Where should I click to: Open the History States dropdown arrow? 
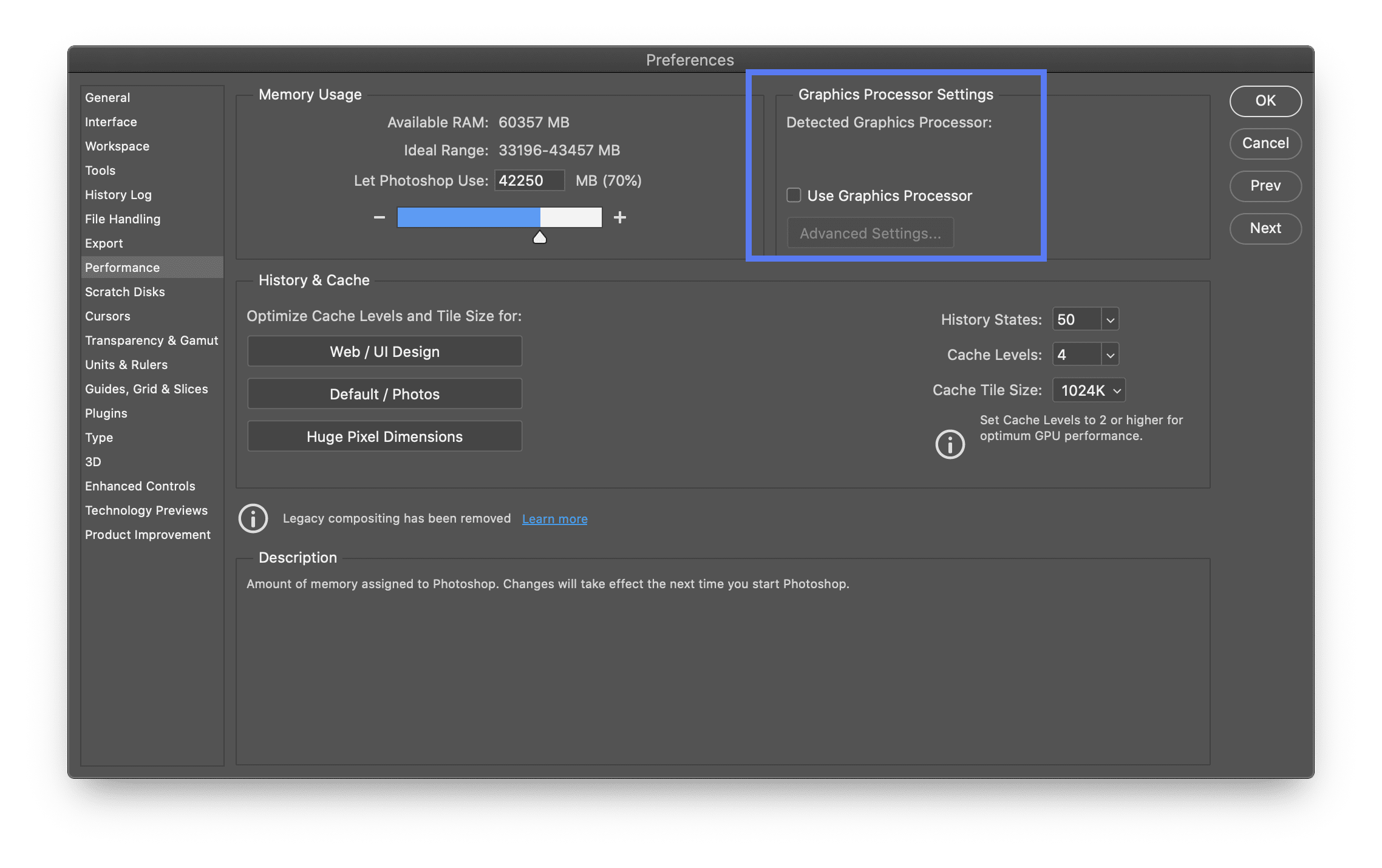(1110, 319)
